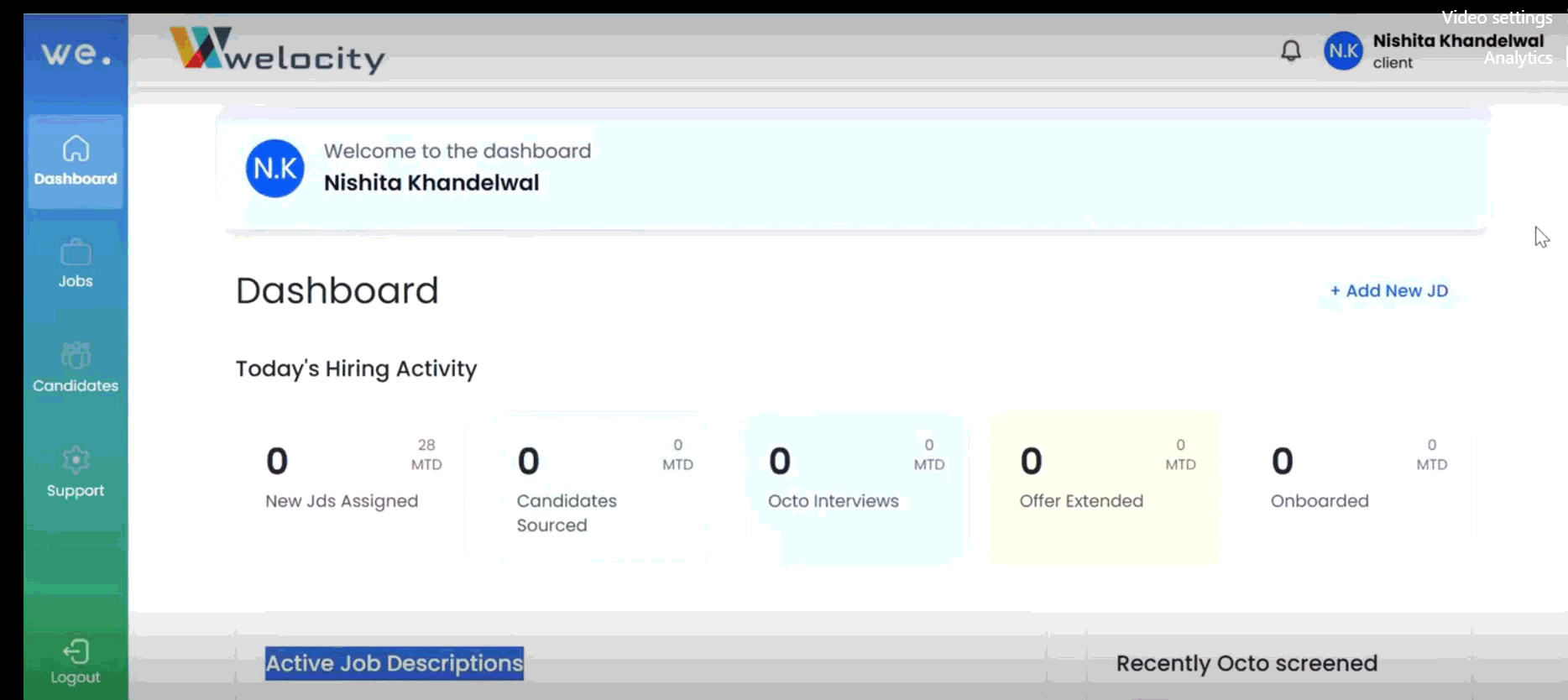Click the + Add New JD link

point(1389,290)
